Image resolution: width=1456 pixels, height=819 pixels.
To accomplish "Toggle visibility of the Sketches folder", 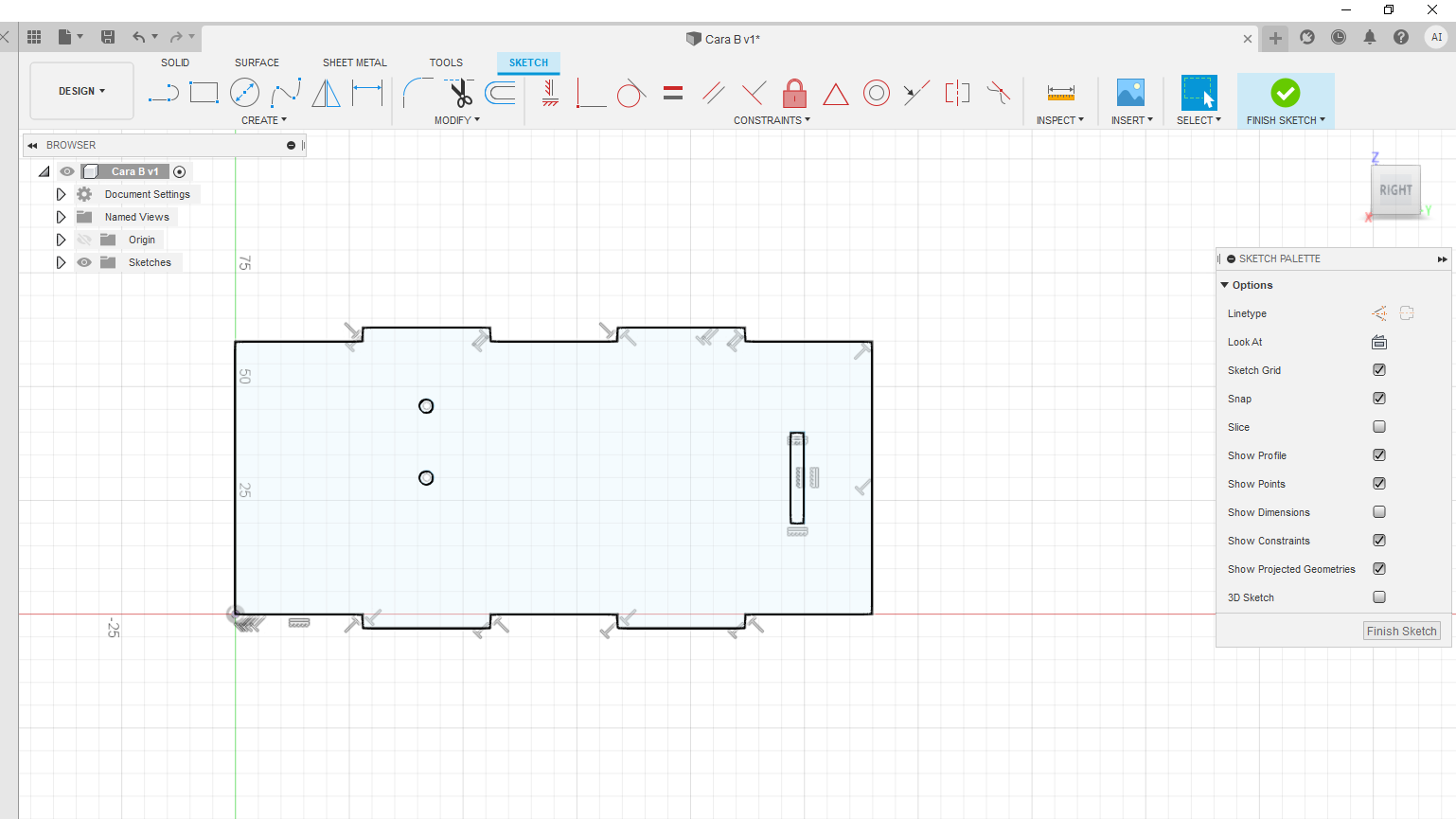I will click(x=84, y=262).
